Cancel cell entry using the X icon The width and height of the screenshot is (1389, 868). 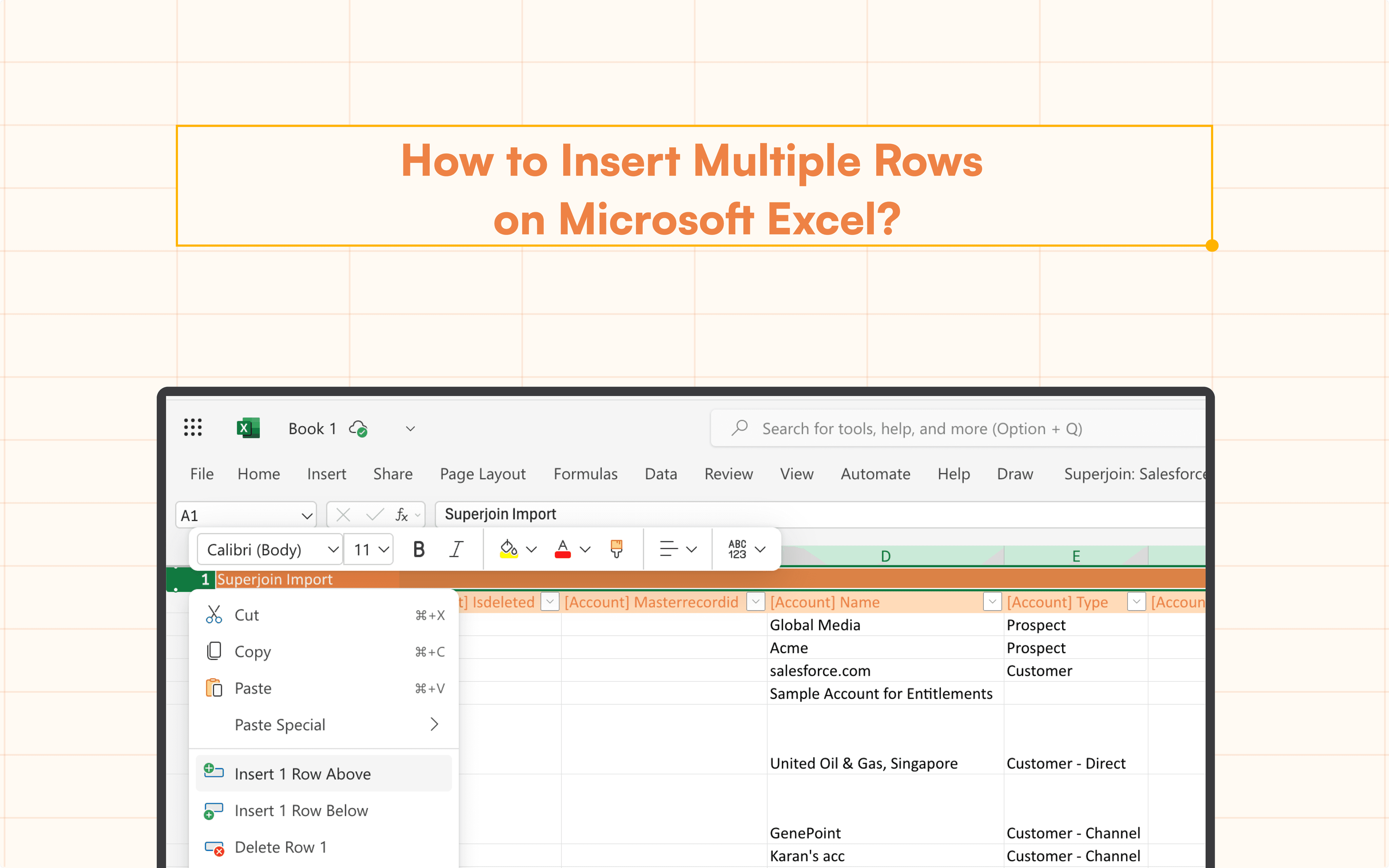coord(343,514)
